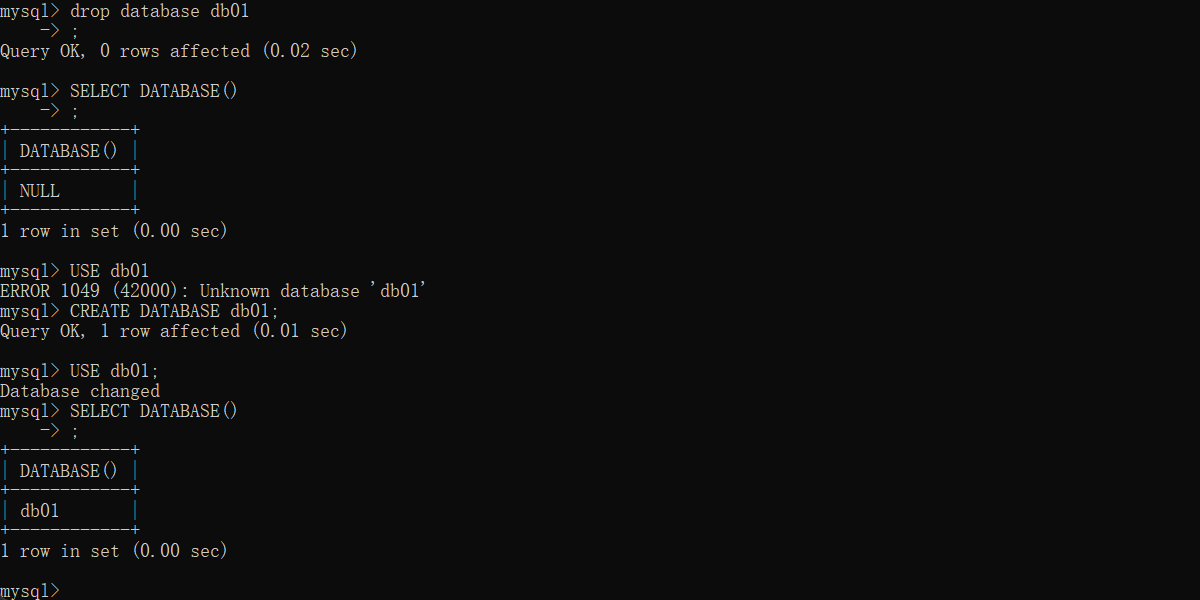Click the first 'DATABASE()' column header
The image size is (1200, 600).
point(69,151)
